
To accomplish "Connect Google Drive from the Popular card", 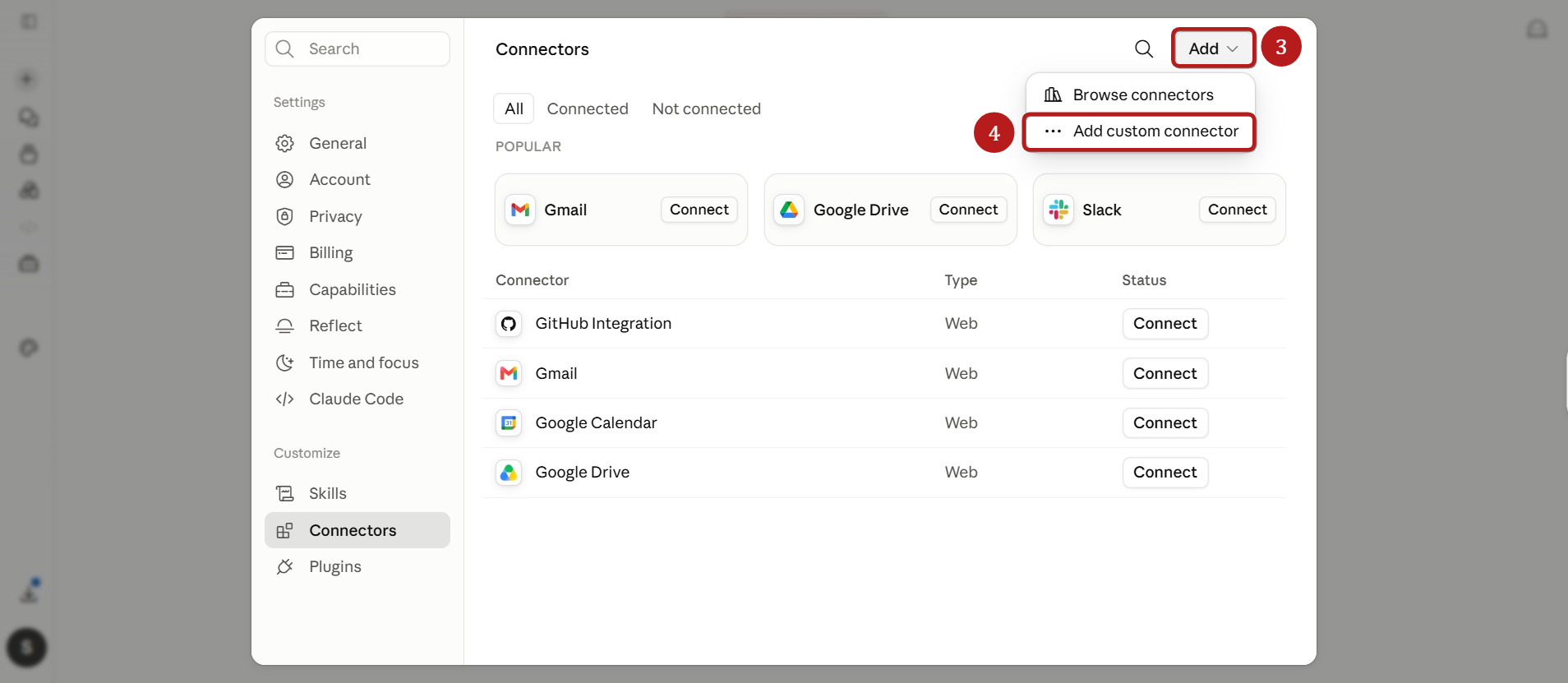I will tap(968, 210).
